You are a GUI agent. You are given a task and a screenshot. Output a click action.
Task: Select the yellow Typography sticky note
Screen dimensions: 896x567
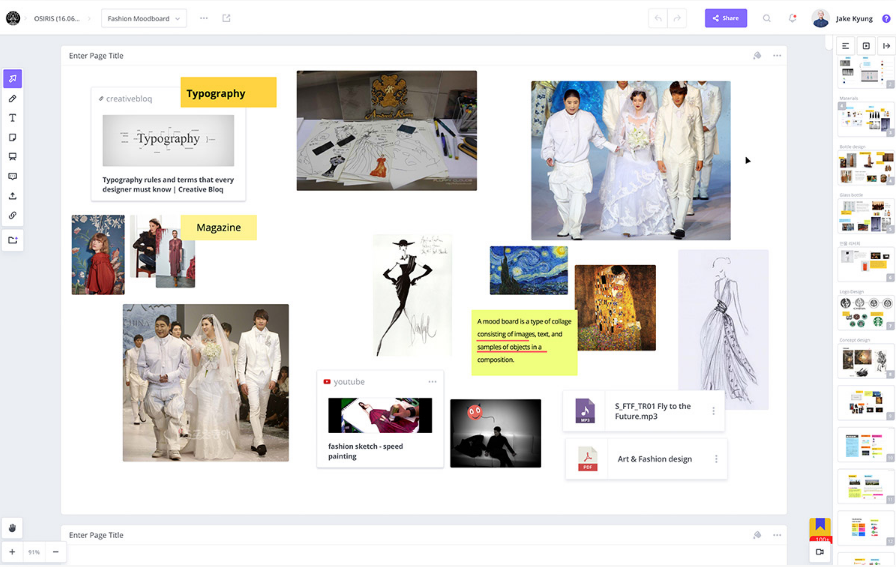click(x=229, y=93)
